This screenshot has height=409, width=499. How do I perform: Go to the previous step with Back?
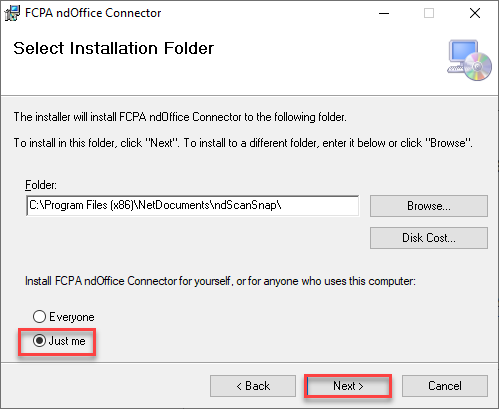click(x=253, y=386)
